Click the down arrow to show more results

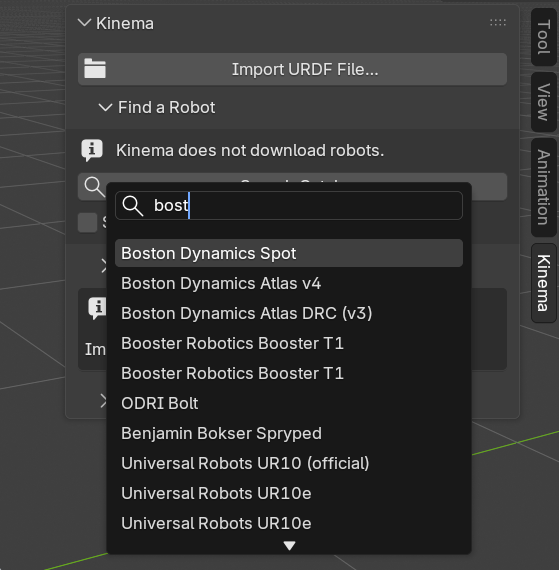[289, 545]
